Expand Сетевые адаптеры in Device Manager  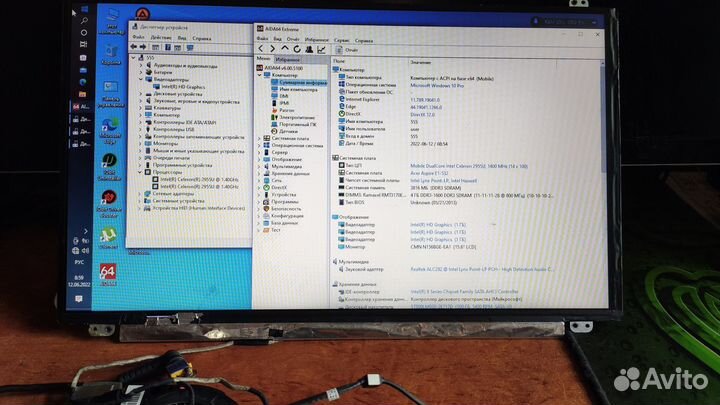tap(140, 194)
